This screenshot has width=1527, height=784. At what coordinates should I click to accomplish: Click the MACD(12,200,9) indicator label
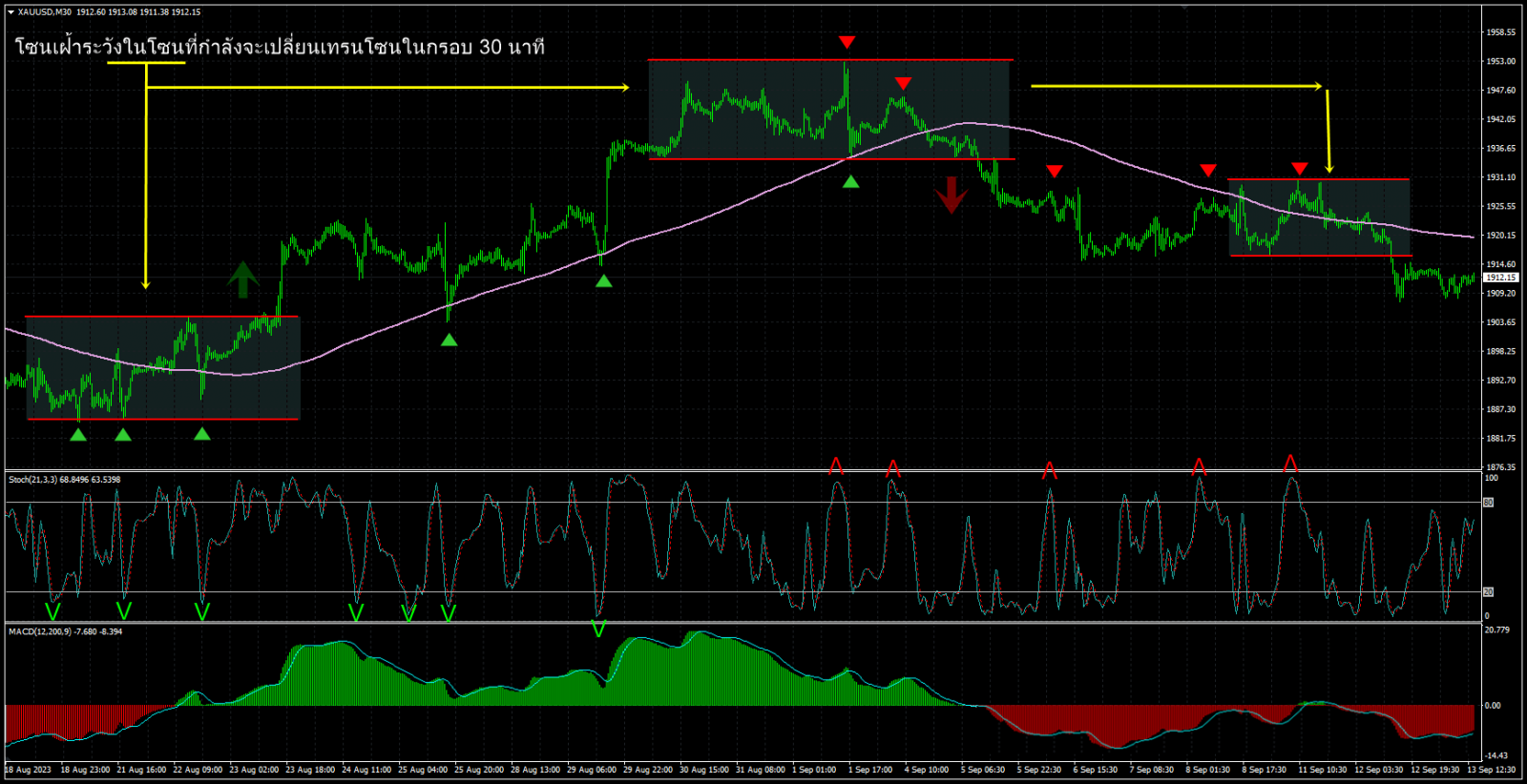click(x=66, y=631)
